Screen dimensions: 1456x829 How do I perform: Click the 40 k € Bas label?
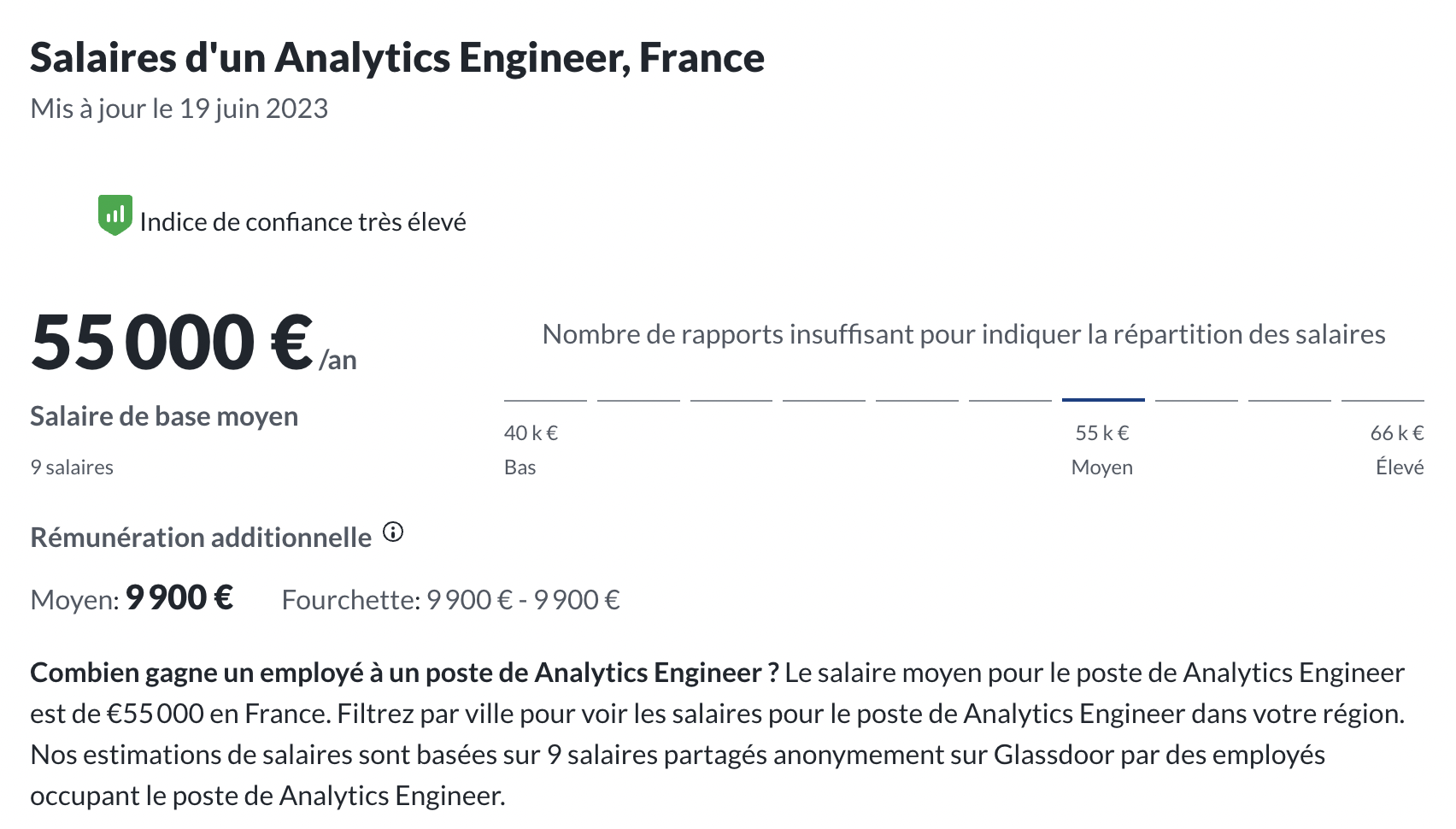531,450
